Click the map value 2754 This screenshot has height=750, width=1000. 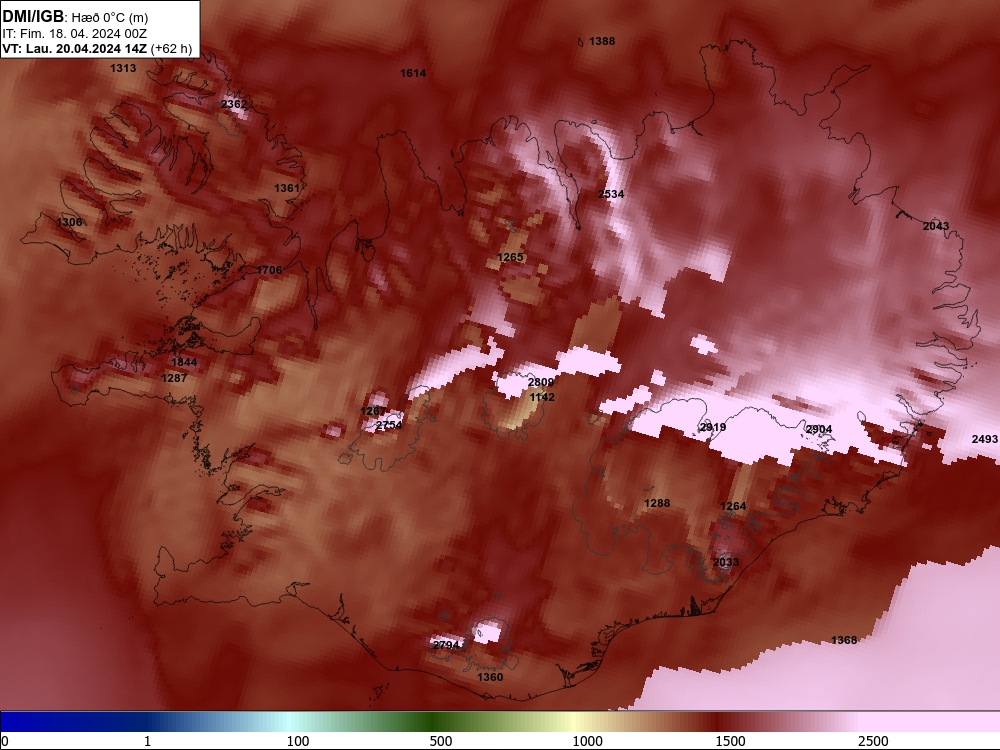pos(389,425)
